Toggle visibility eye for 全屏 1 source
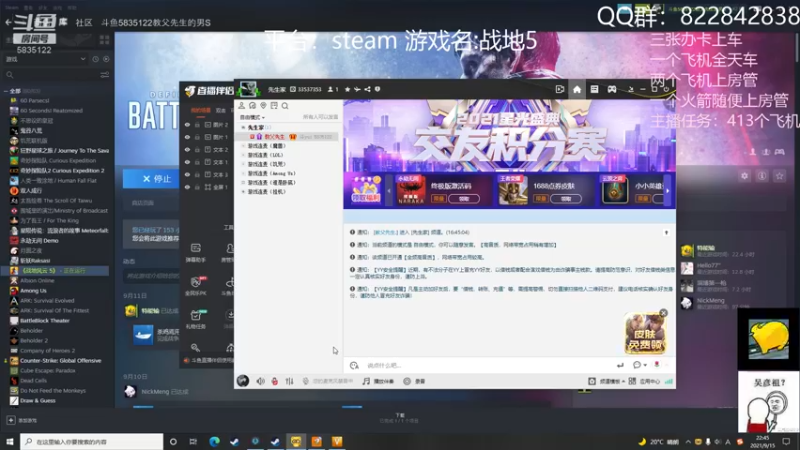Image resolution: width=800 pixels, height=450 pixels. click(187, 187)
